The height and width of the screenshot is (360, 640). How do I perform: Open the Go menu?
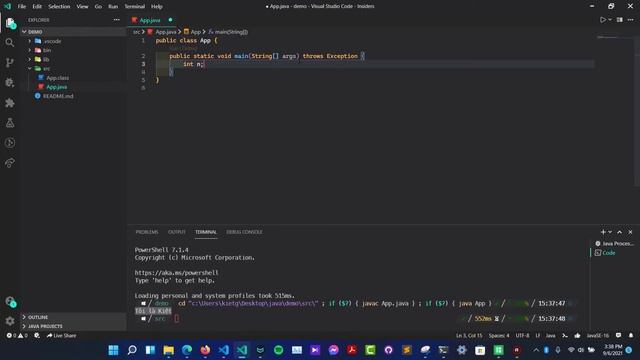click(x=98, y=7)
